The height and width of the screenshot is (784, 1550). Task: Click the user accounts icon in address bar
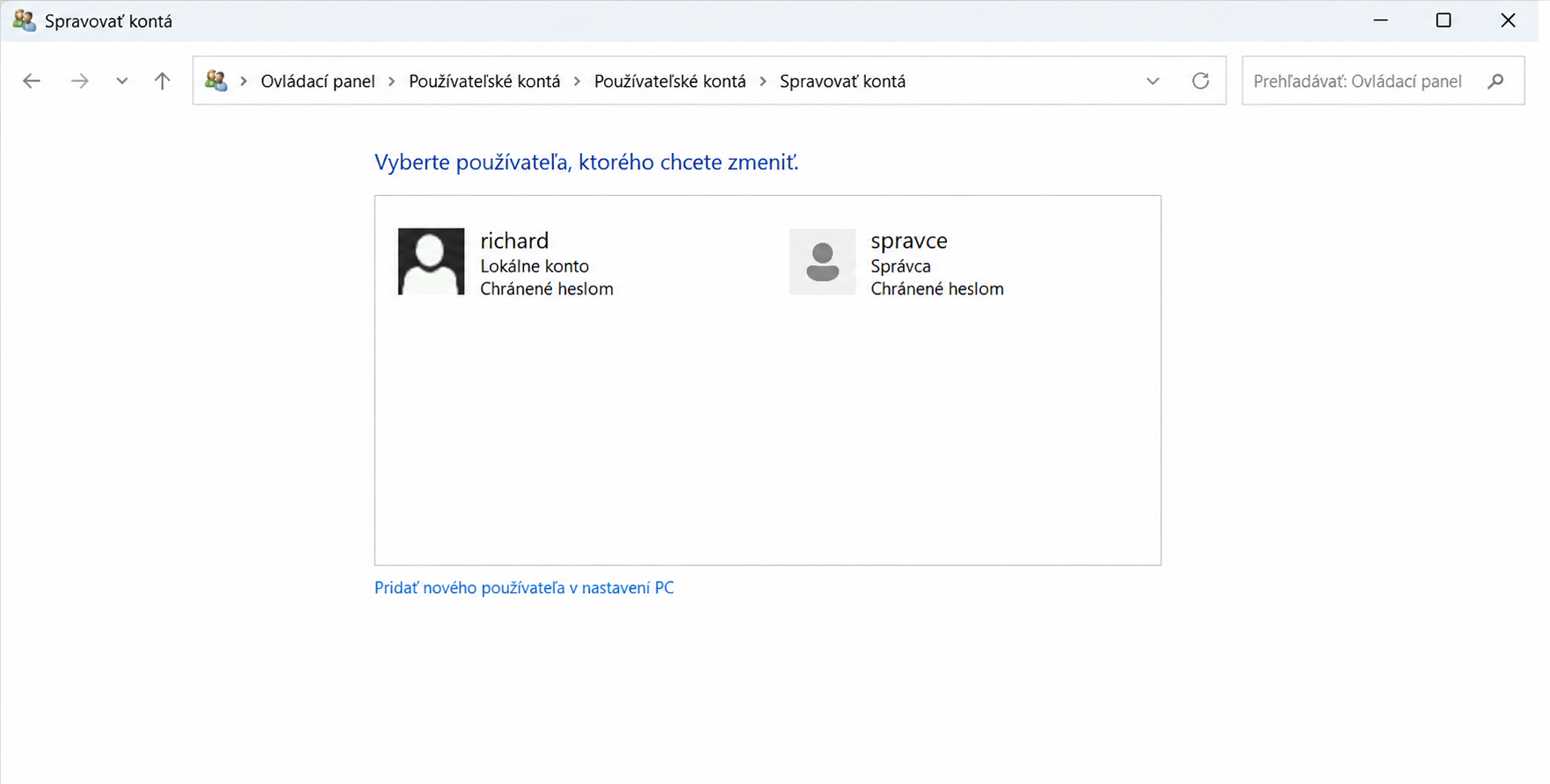click(x=216, y=81)
